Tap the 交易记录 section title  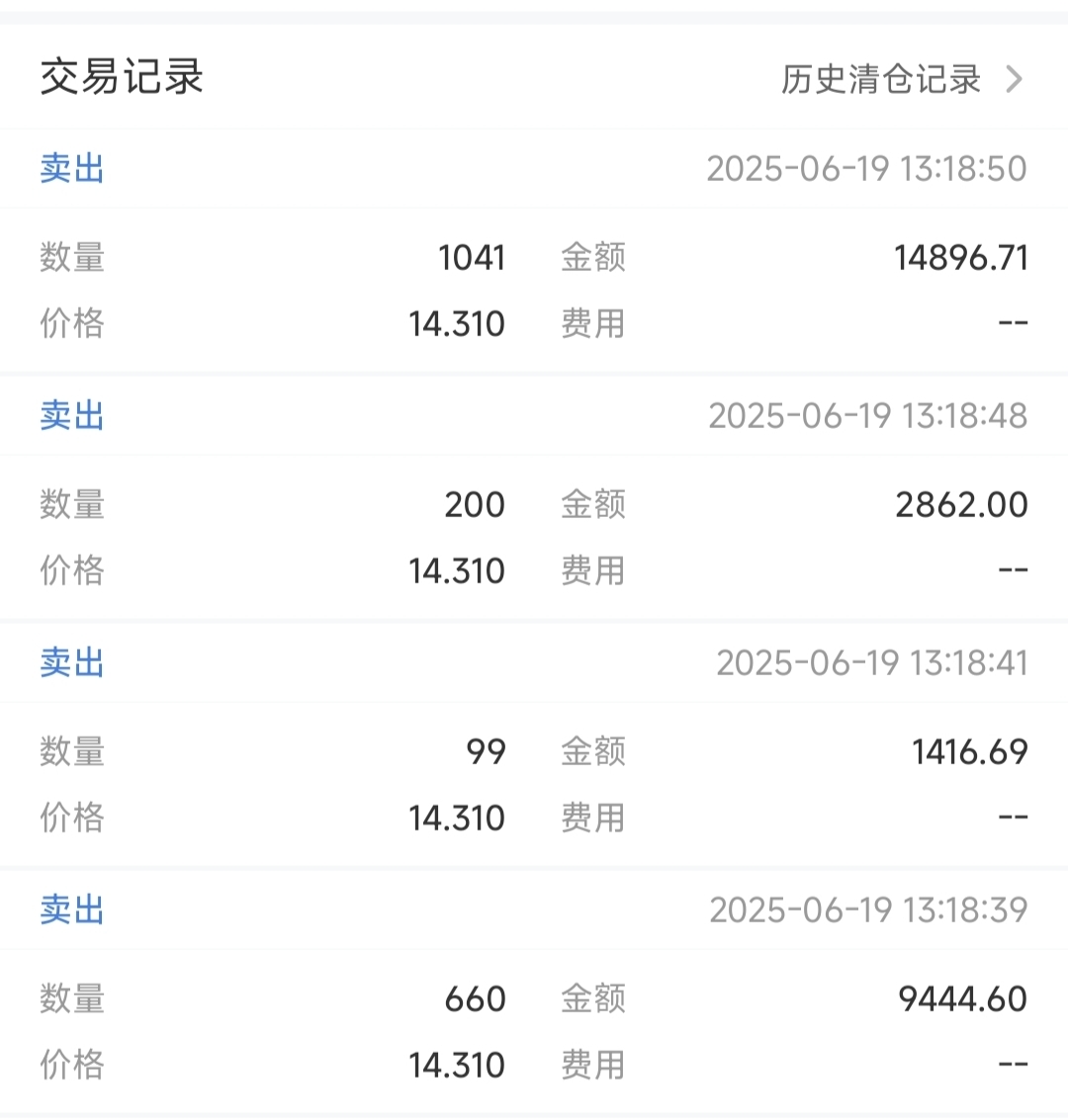tap(122, 76)
